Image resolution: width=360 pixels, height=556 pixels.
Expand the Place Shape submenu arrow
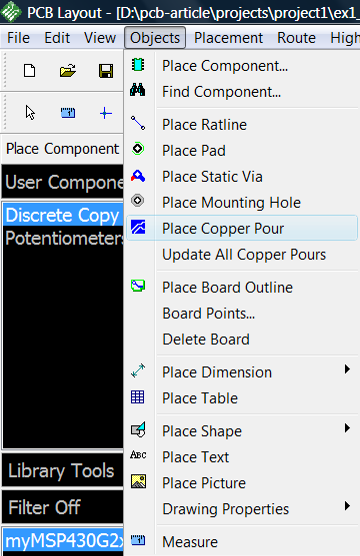point(347,428)
